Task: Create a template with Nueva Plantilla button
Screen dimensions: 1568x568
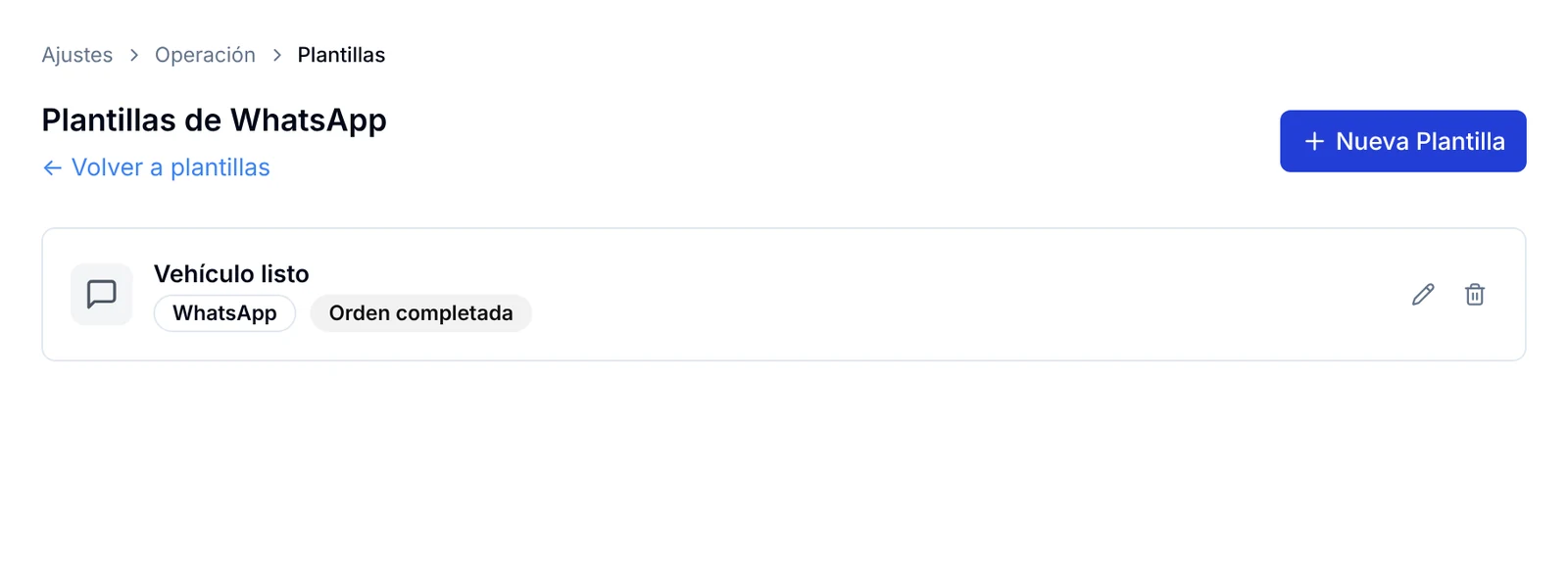Action: pos(1402,141)
